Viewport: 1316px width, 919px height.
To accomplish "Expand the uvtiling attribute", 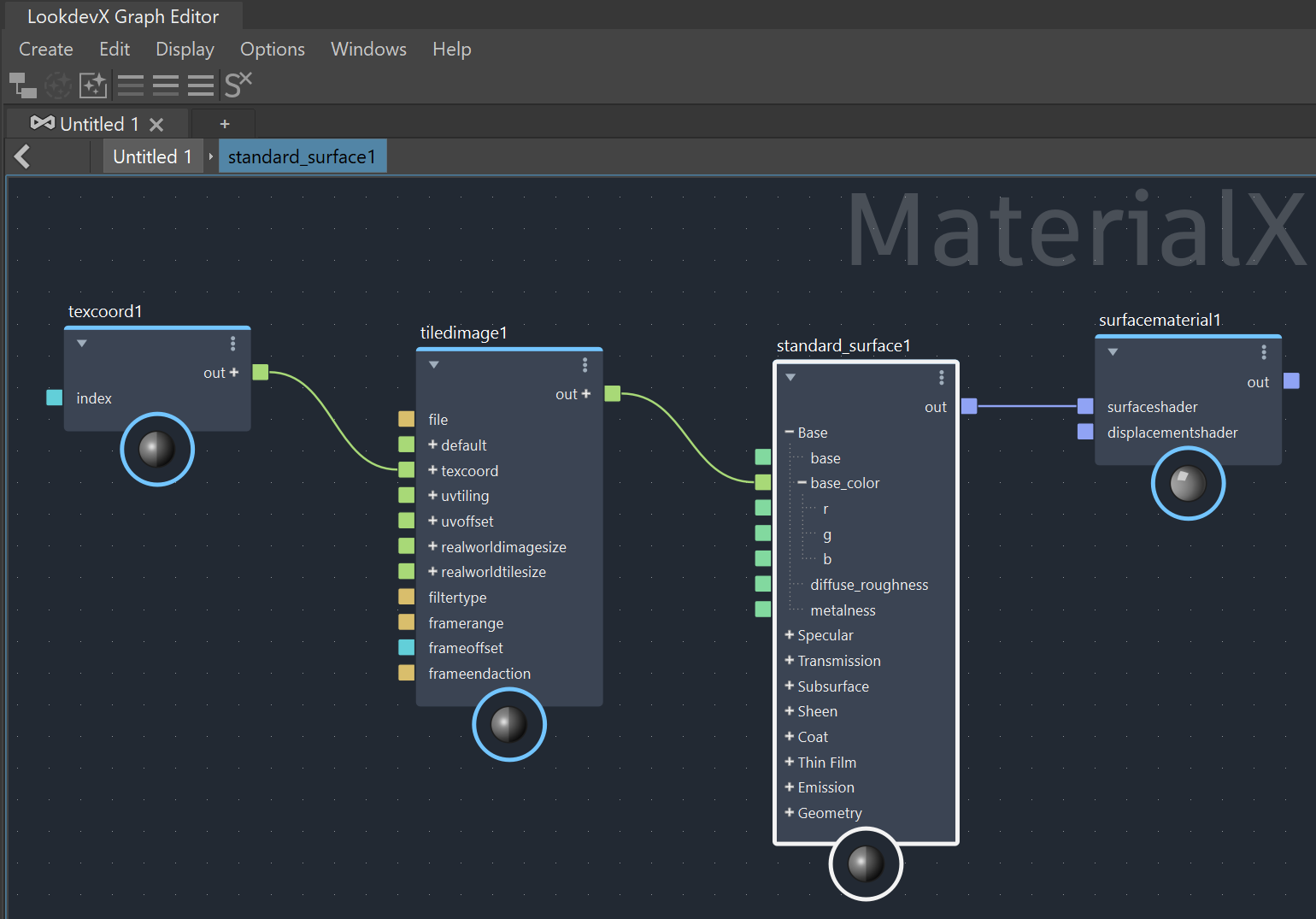I will tap(433, 495).
